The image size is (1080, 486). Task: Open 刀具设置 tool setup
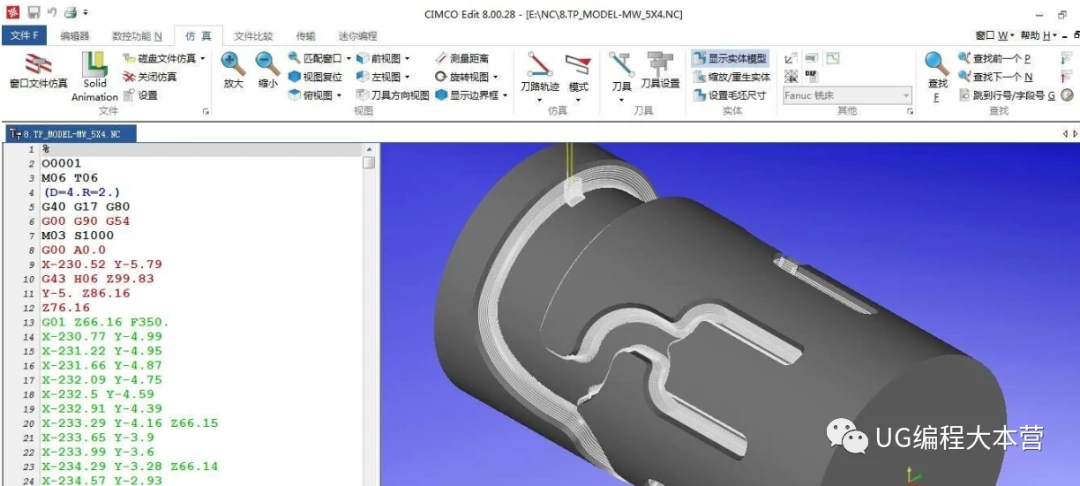pyautogui.click(x=660, y=72)
